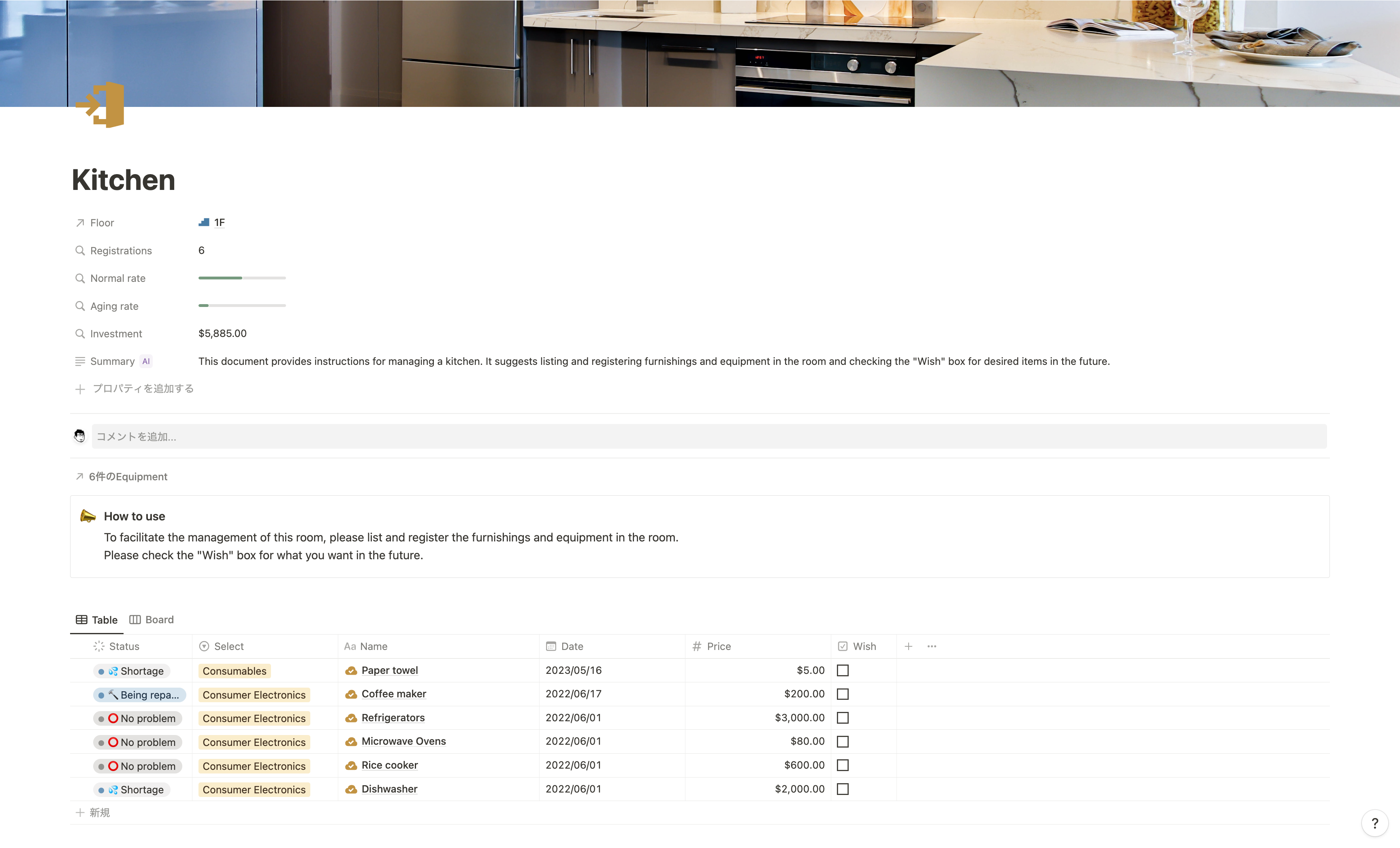Screen dimensions: 1400x848
Task: Click the plus icon to add table column
Action: tap(908, 646)
